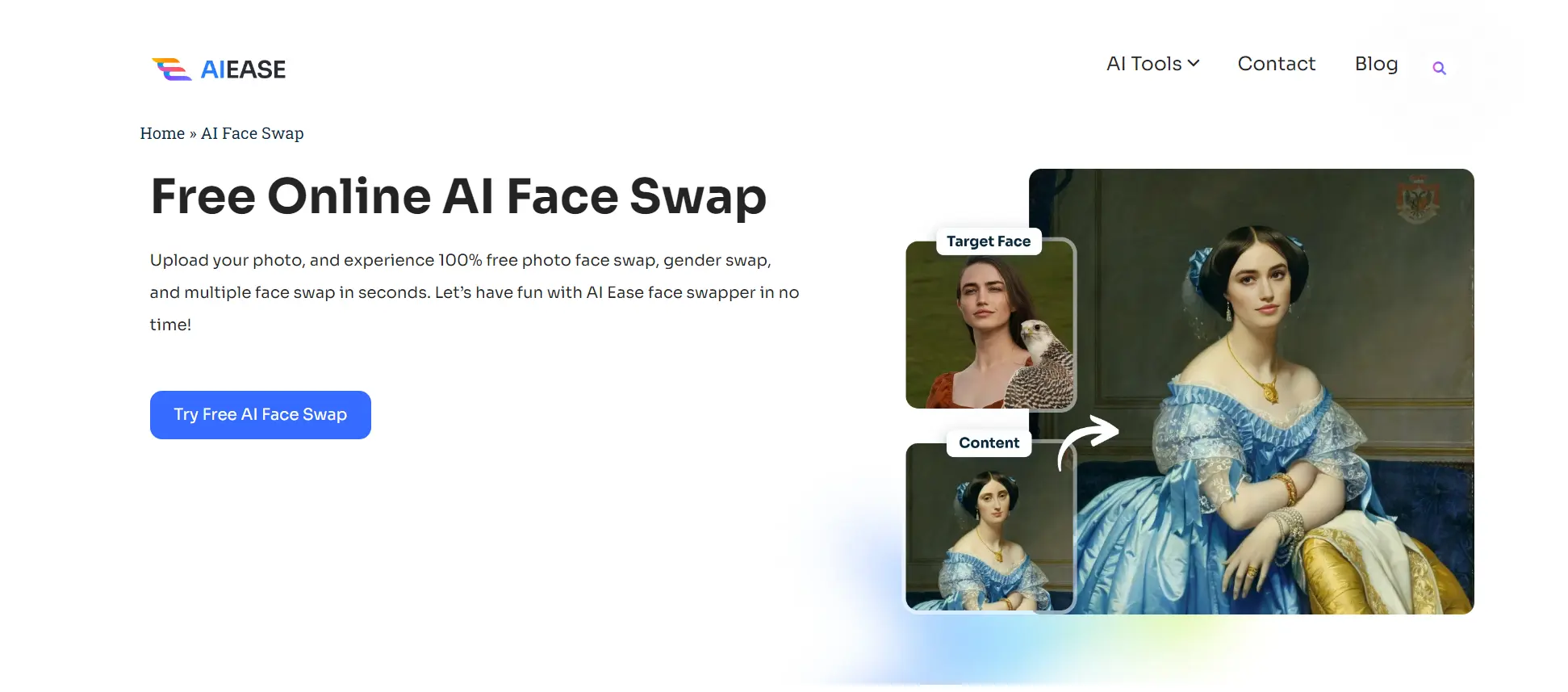
Task: Click the AI Face Swap breadcrumb
Action: 253,133
